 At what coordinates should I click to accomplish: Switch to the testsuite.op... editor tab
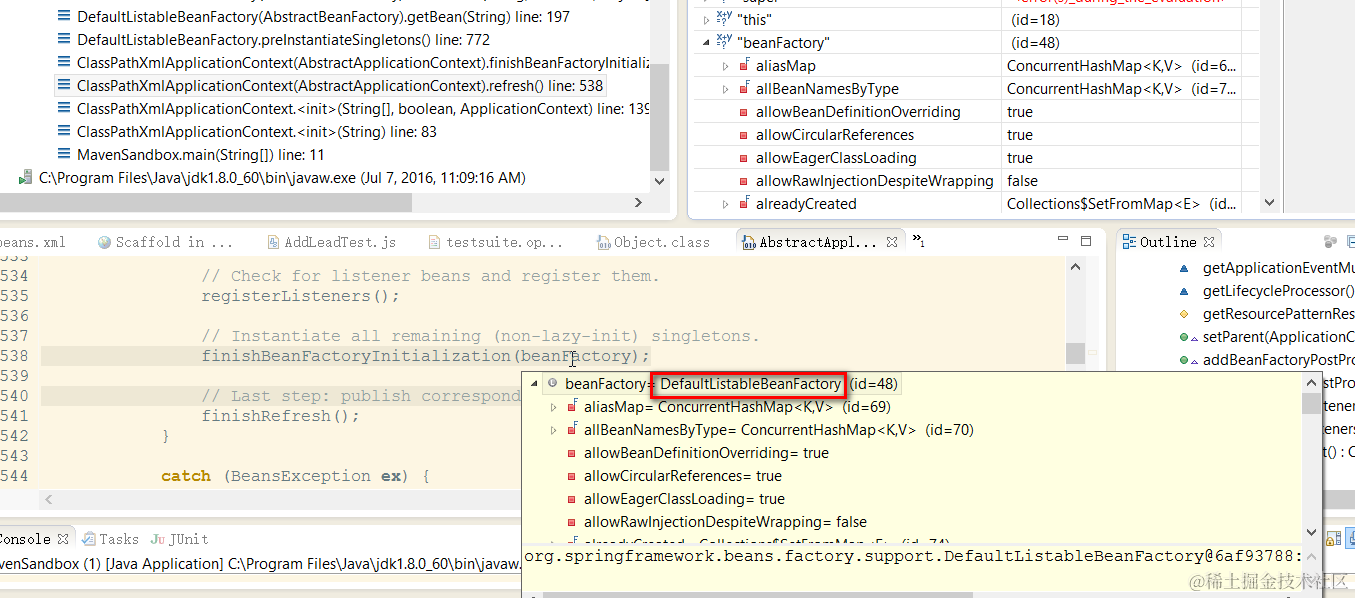494,242
